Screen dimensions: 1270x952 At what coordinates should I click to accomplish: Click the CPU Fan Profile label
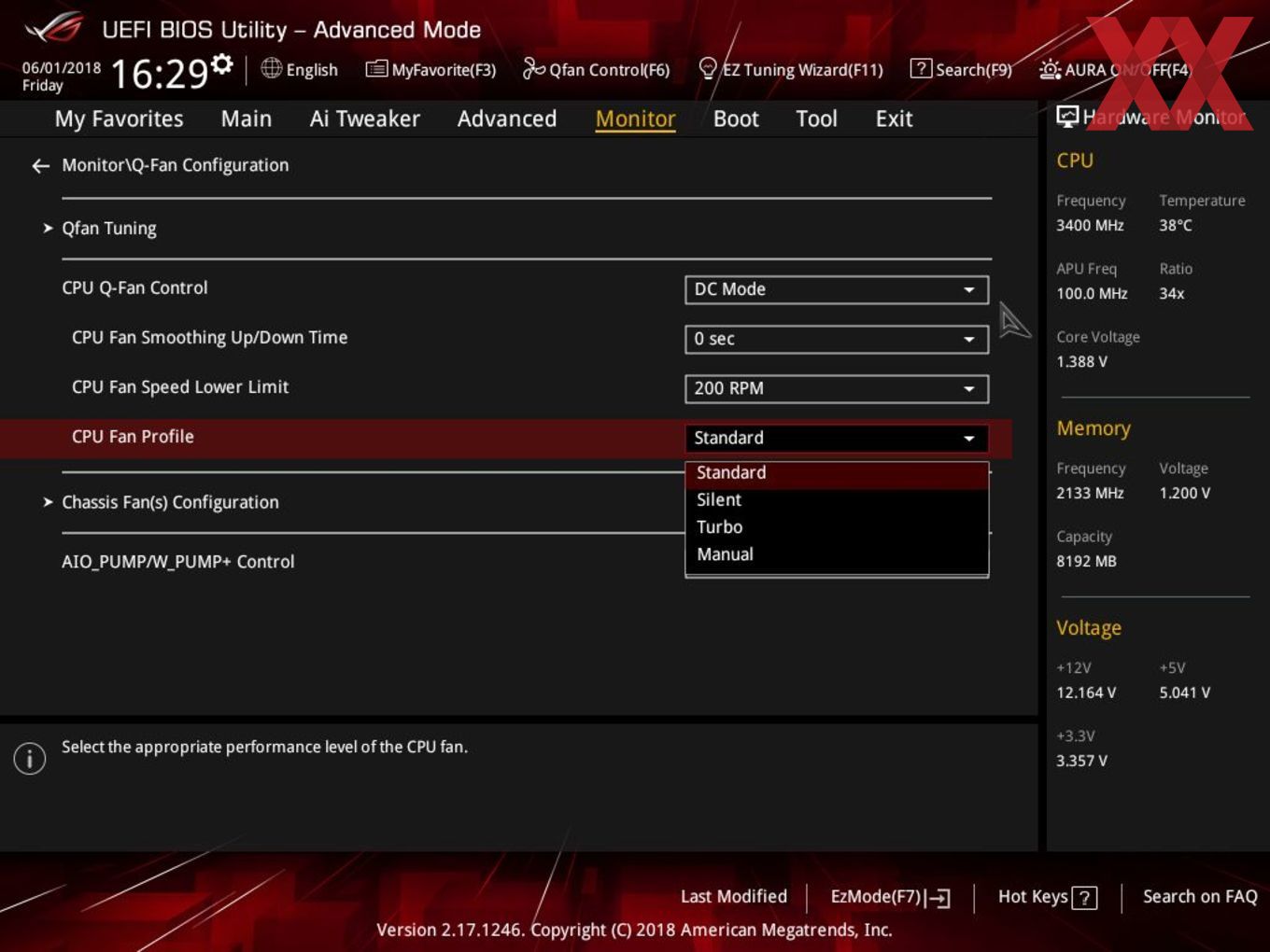[133, 437]
